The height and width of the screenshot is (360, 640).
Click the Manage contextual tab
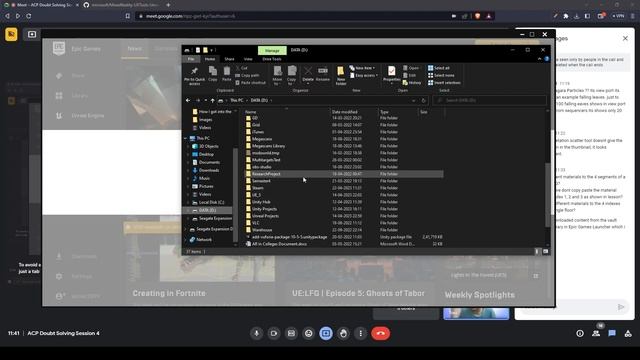[x=272, y=50]
